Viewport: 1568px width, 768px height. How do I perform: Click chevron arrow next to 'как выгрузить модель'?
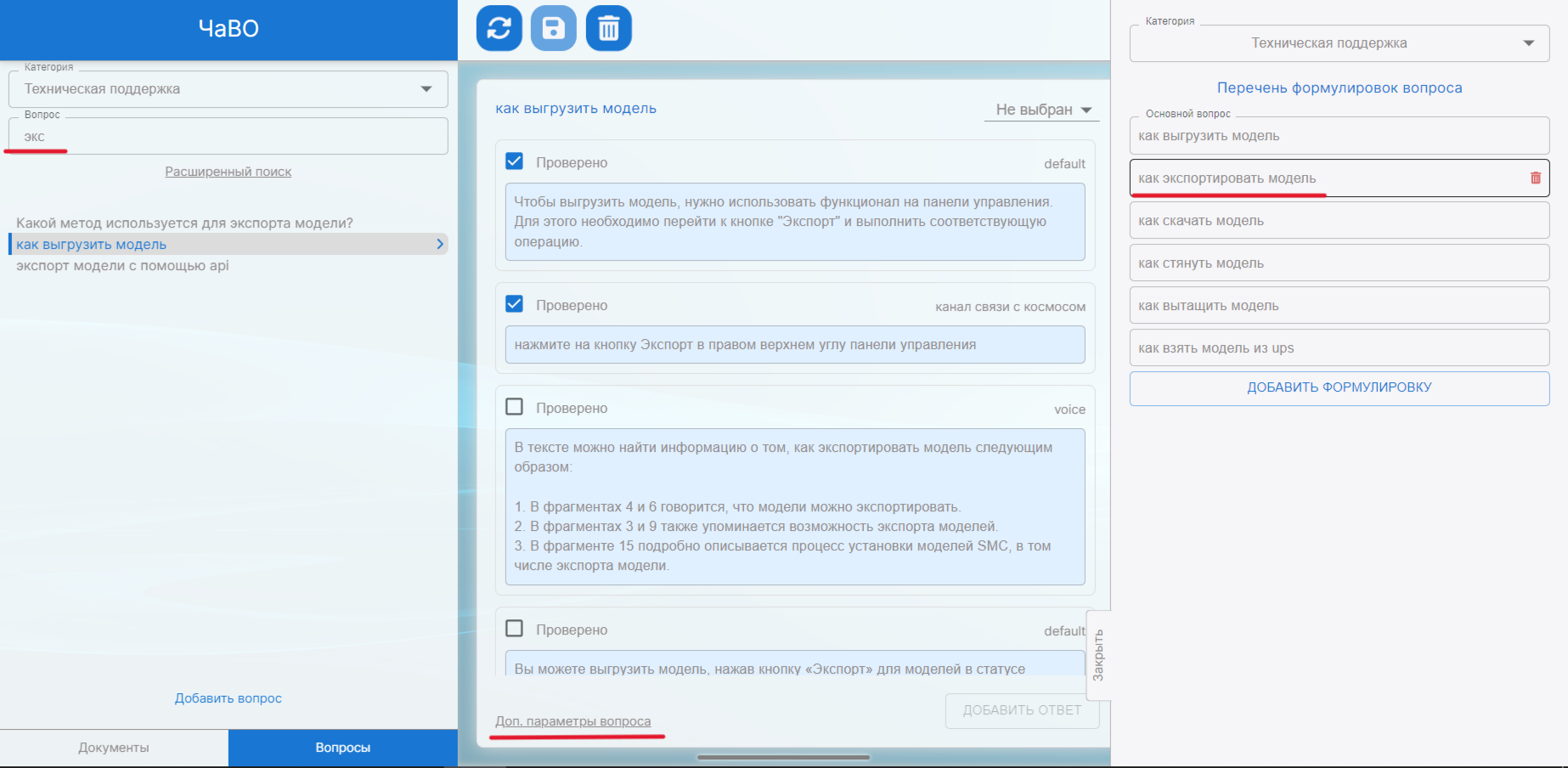(x=440, y=245)
